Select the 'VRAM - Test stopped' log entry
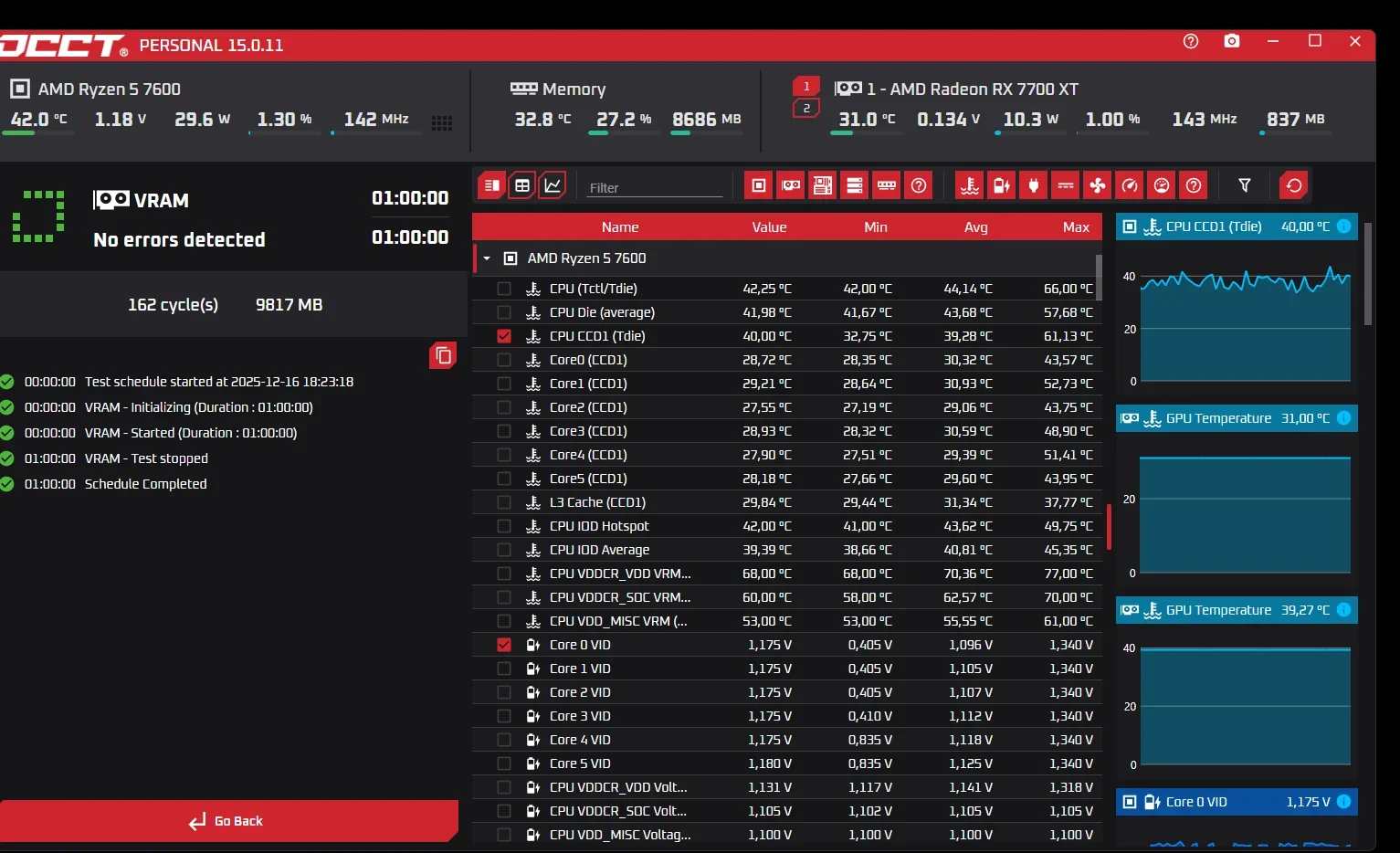 tap(146, 458)
